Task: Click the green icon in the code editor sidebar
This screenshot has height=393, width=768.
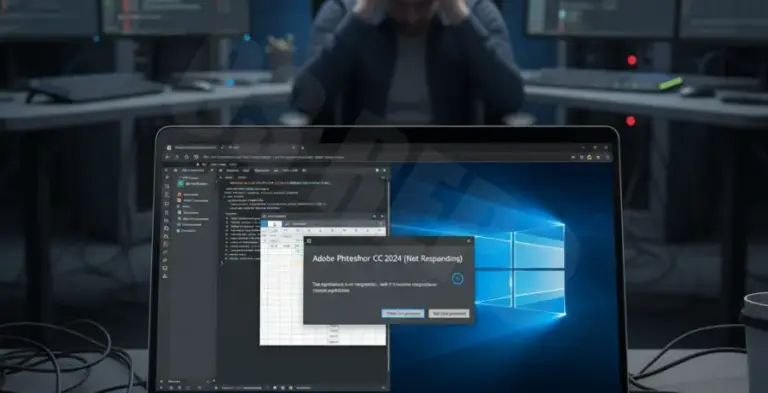Action: [180, 183]
